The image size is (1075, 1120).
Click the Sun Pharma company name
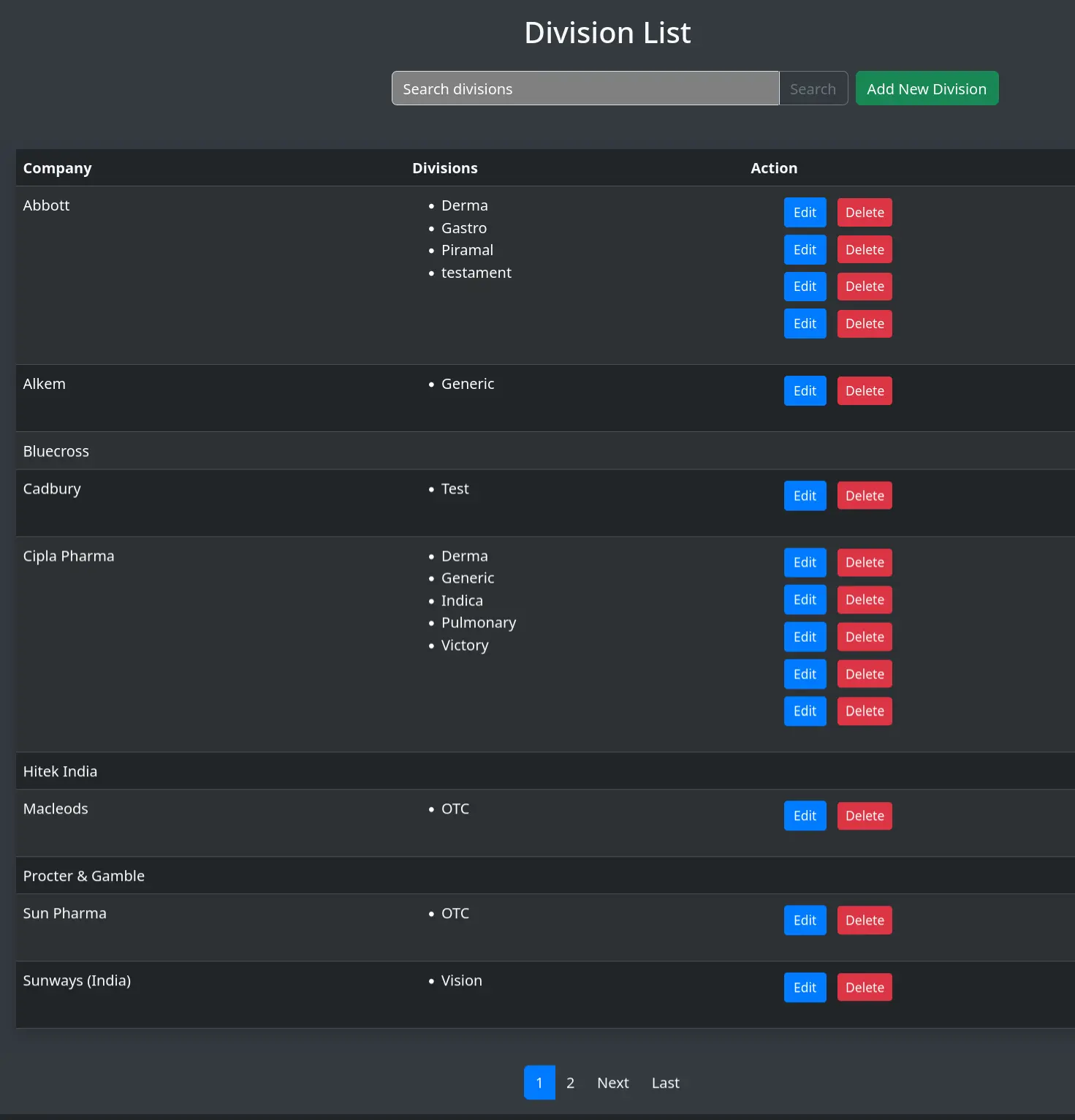click(65, 913)
